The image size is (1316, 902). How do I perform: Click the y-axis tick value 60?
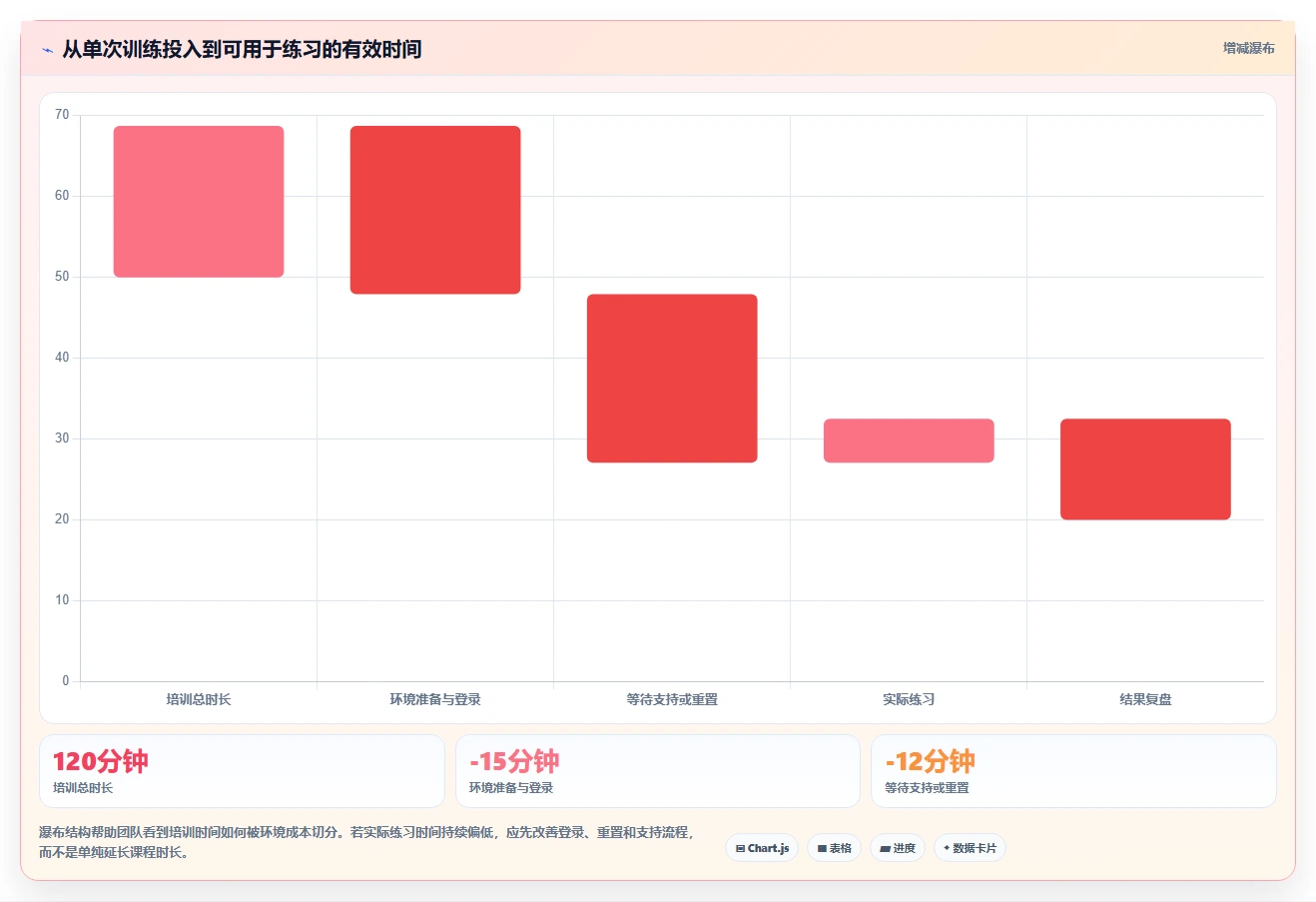[x=62, y=196]
